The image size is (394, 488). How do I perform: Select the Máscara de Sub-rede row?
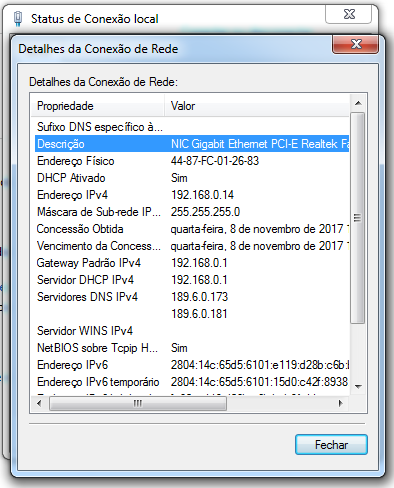pos(192,212)
